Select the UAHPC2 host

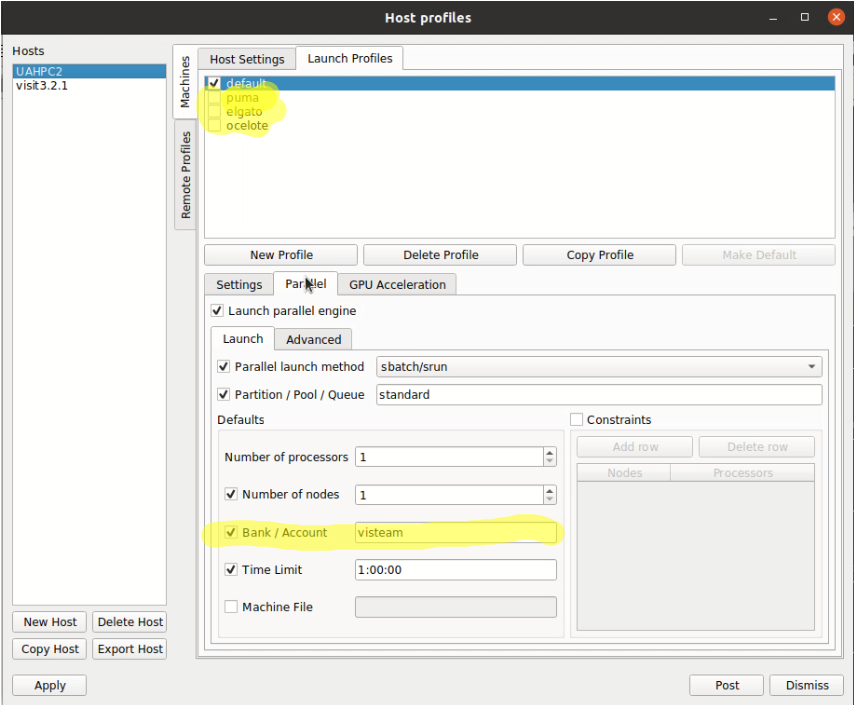89,71
